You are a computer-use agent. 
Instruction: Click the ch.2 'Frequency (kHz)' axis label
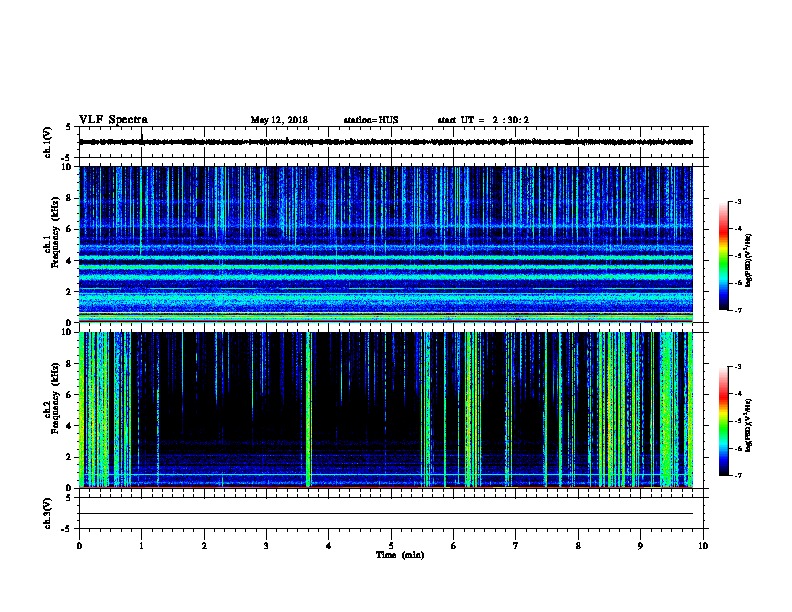(x=55, y=398)
